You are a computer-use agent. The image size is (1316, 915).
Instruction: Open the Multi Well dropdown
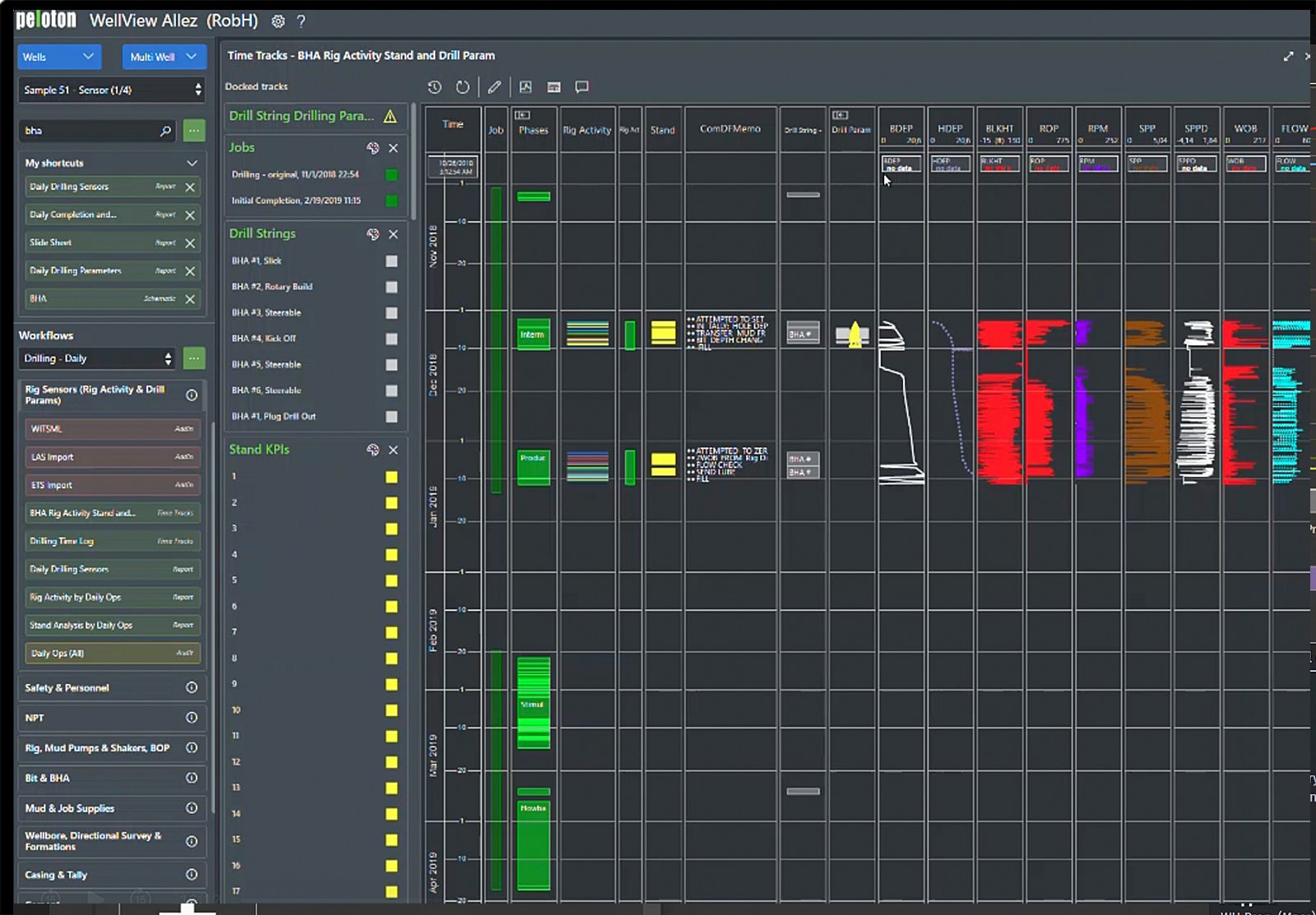164,57
